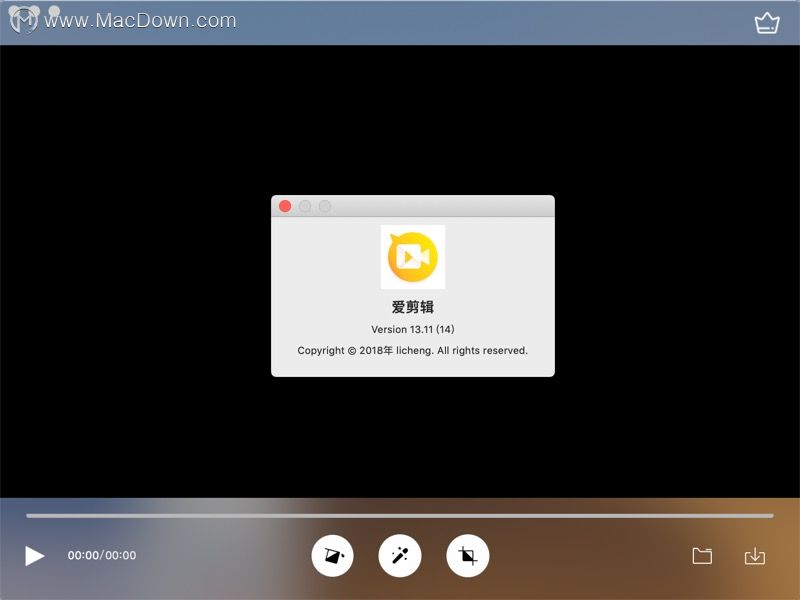Click the Version 13.11 (14) text
800x600 pixels.
[413, 329]
